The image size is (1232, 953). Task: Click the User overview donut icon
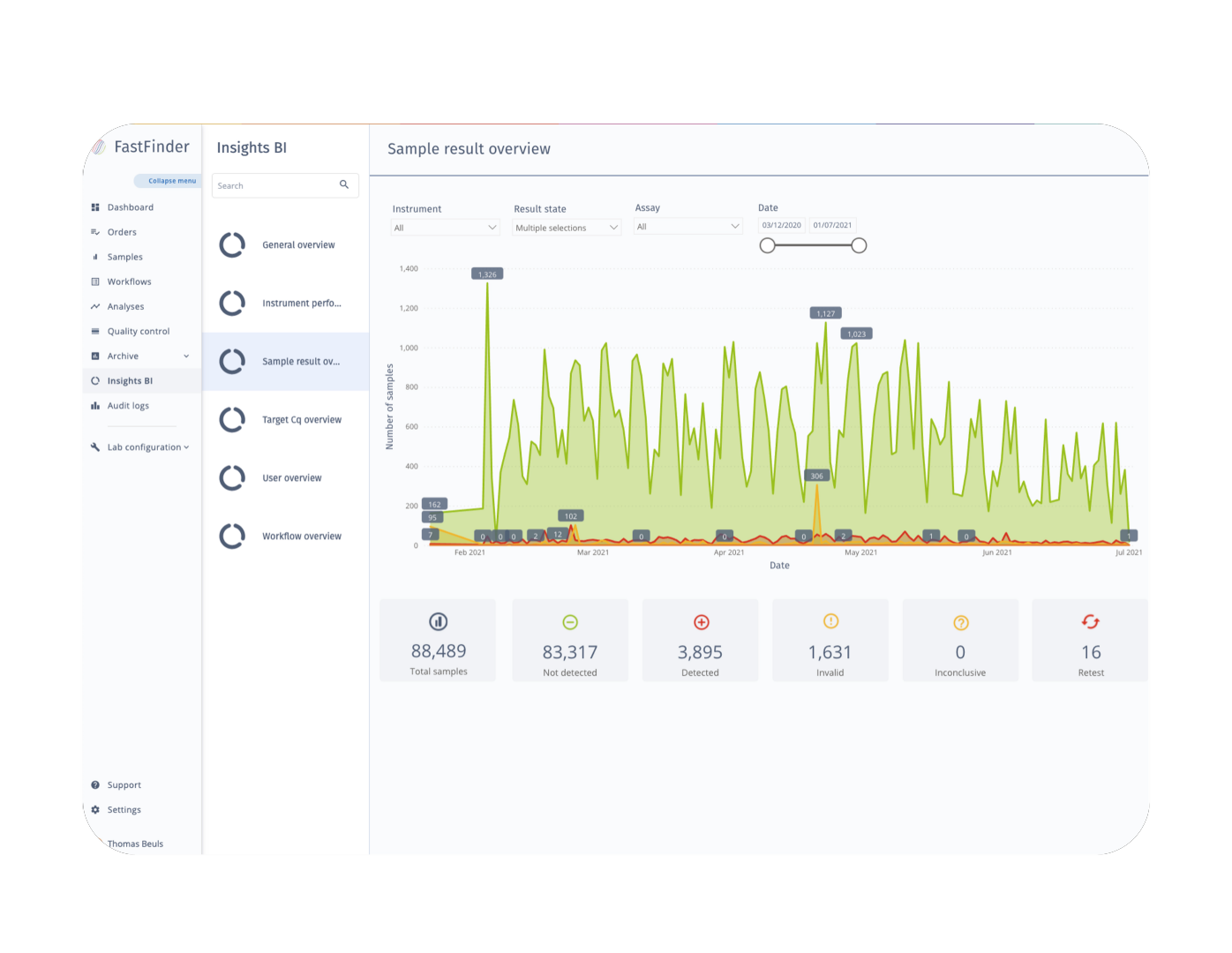[232, 477]
